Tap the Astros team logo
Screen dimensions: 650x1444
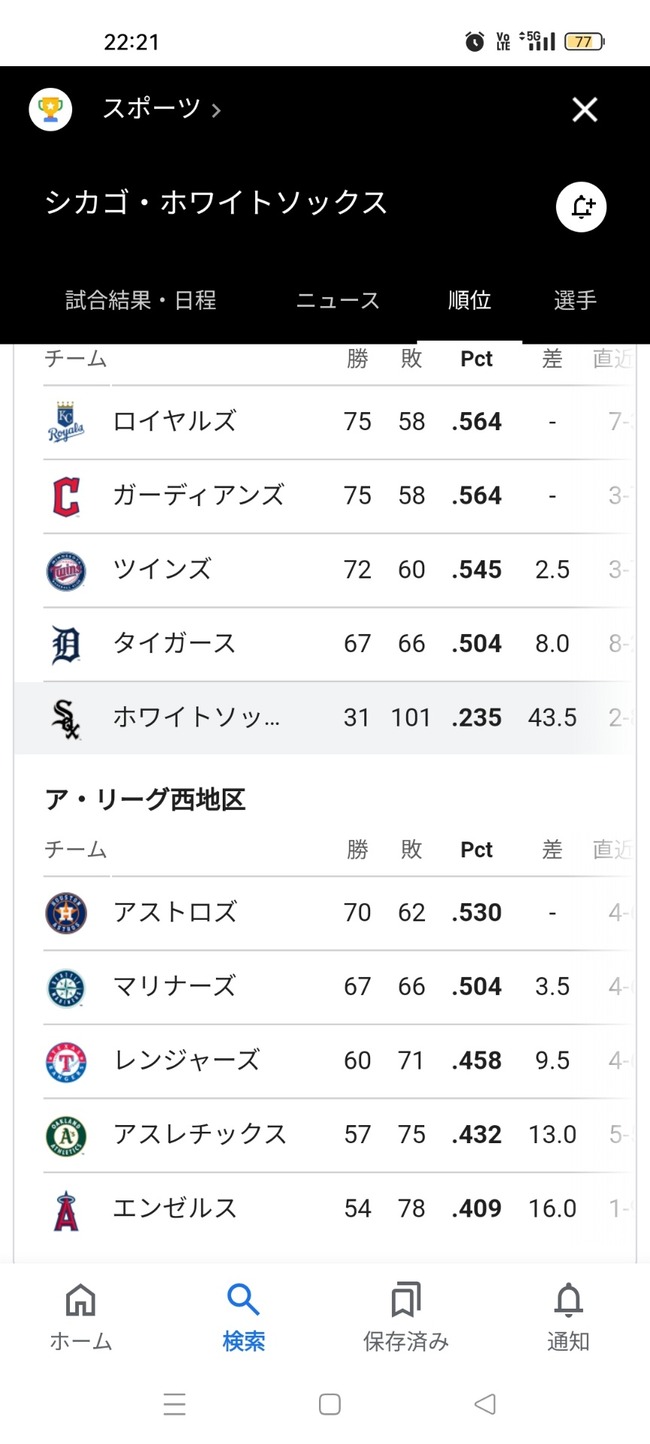[x=66, y=913]
